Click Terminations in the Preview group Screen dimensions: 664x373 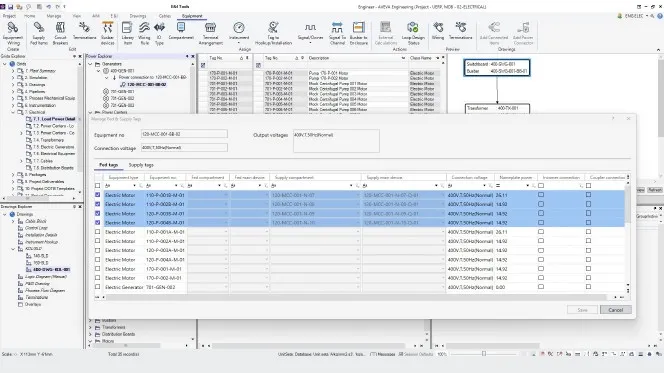tap(460, 31)
